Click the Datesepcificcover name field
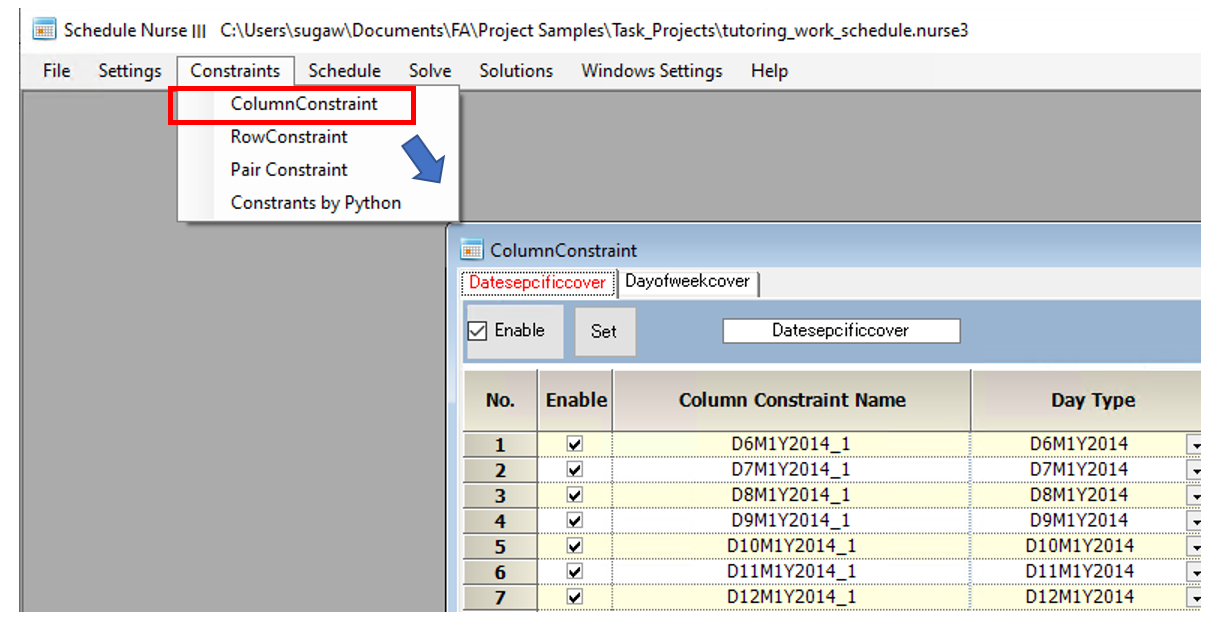 tap(840, 330)
